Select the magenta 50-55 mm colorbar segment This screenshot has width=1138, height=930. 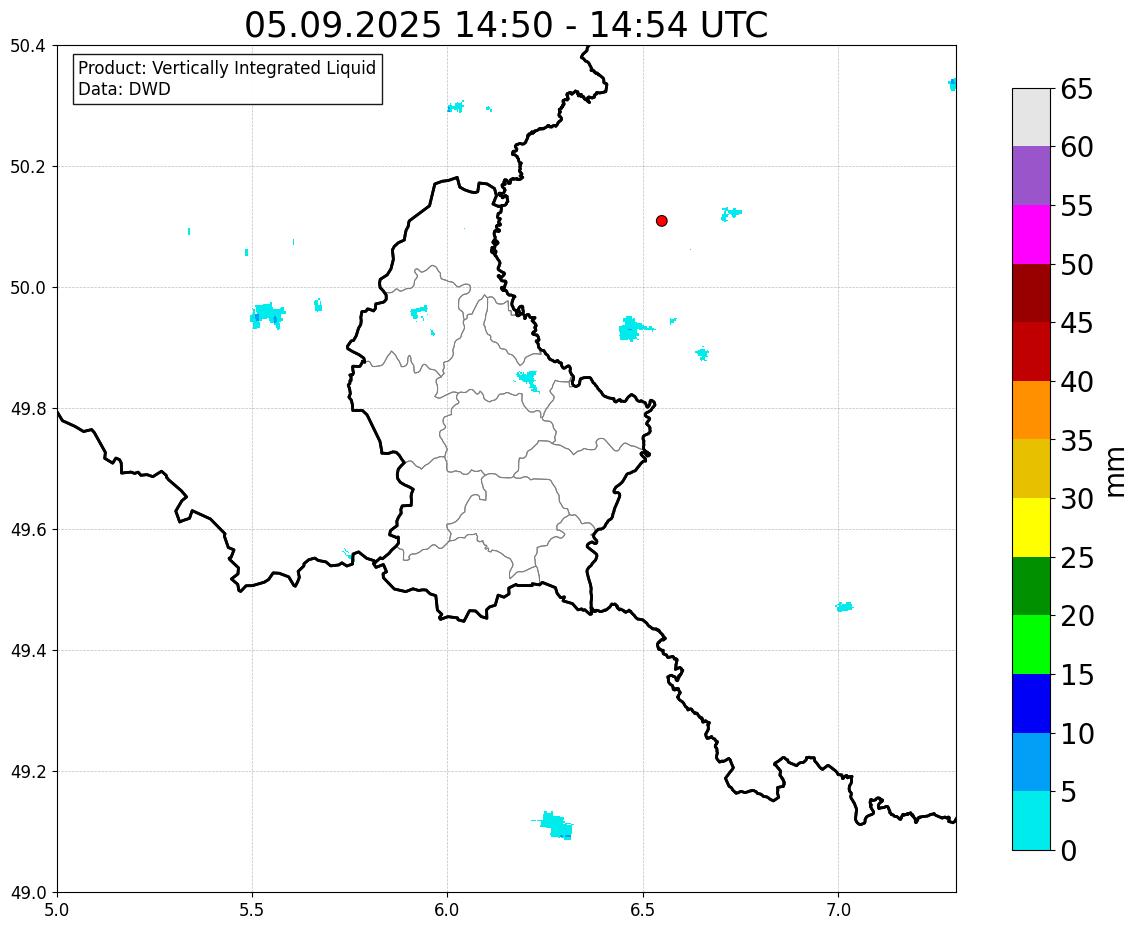[1031, 234]
